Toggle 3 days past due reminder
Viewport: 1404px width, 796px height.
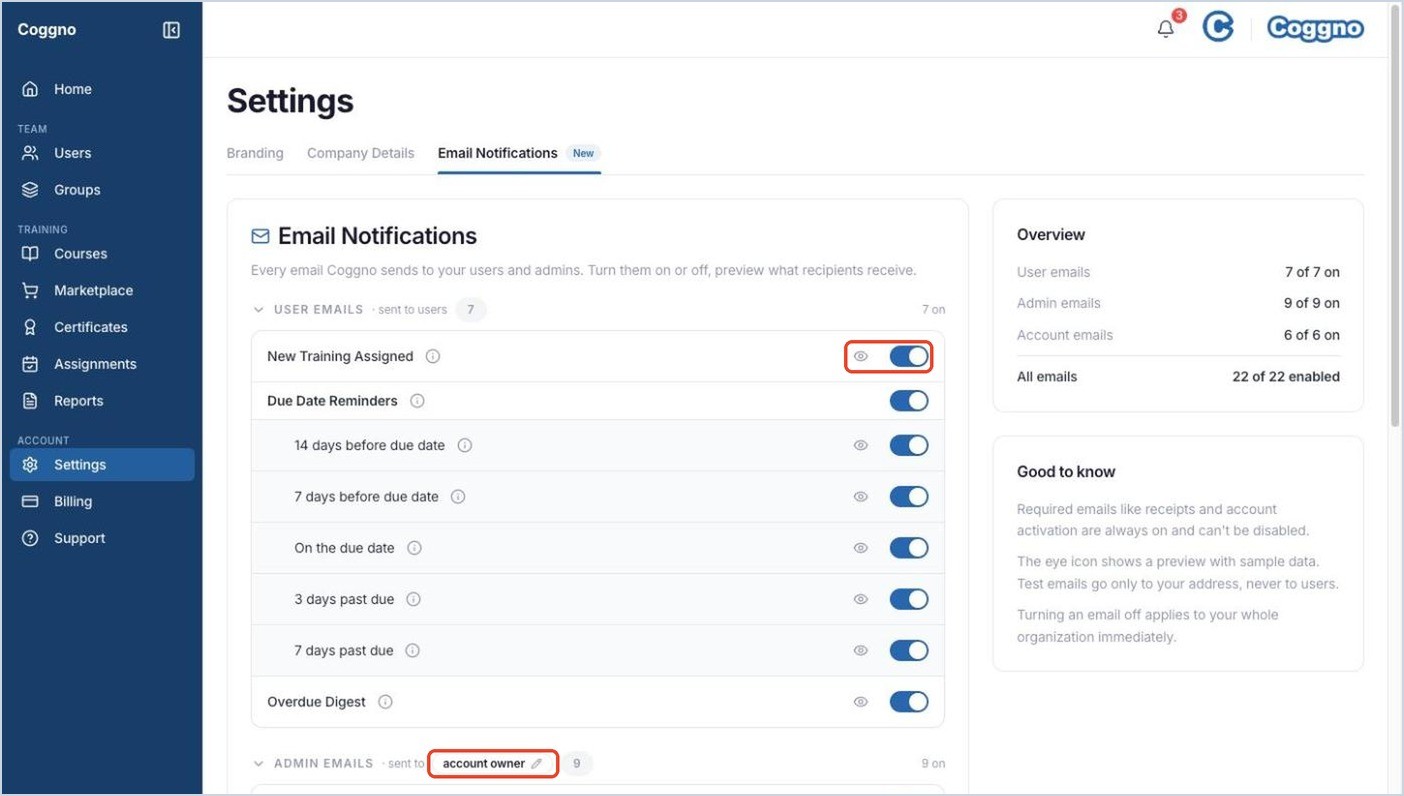pyautogui.click(x=909, y=599)
